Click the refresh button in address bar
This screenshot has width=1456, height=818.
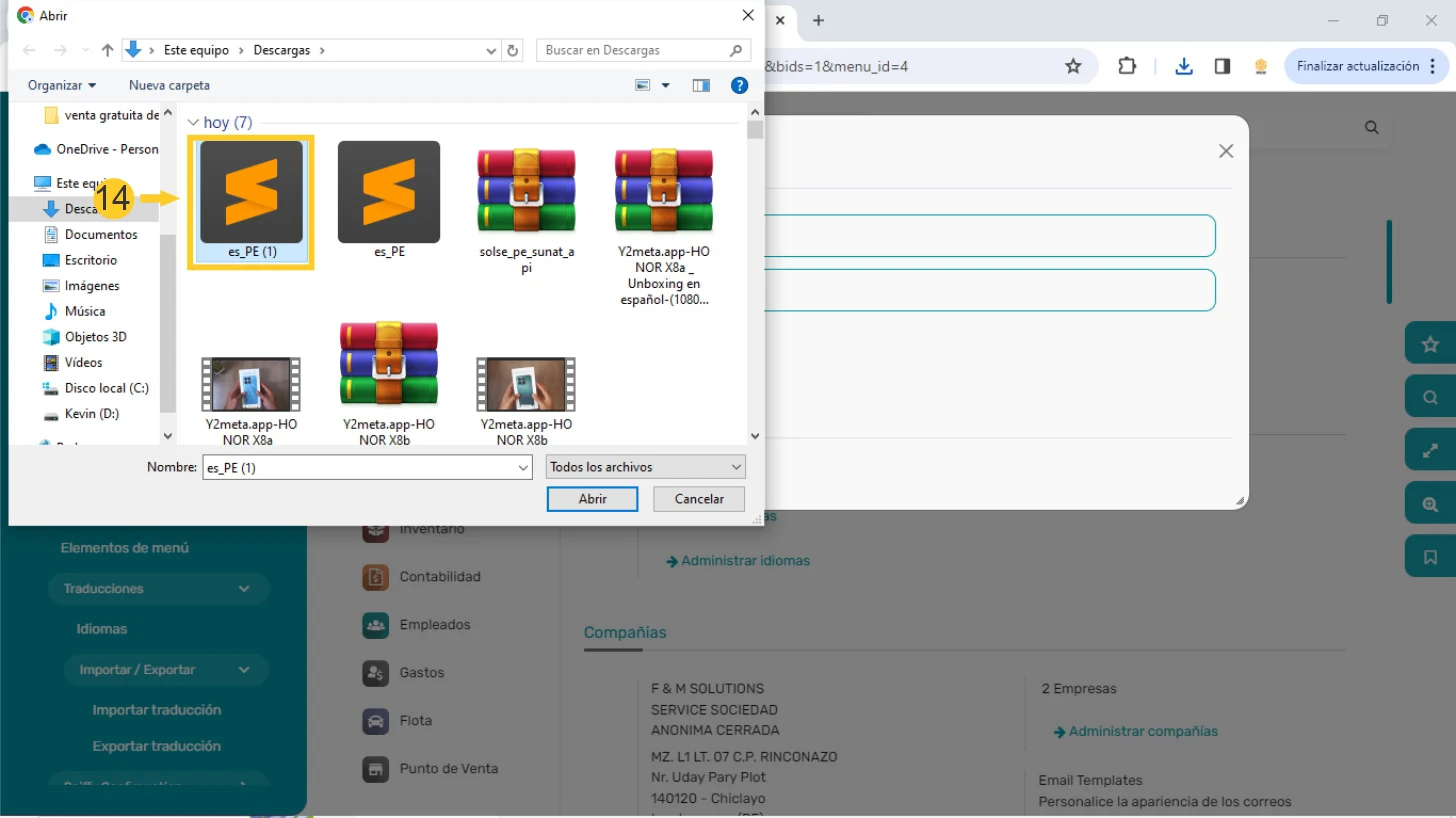pos(513,50)
